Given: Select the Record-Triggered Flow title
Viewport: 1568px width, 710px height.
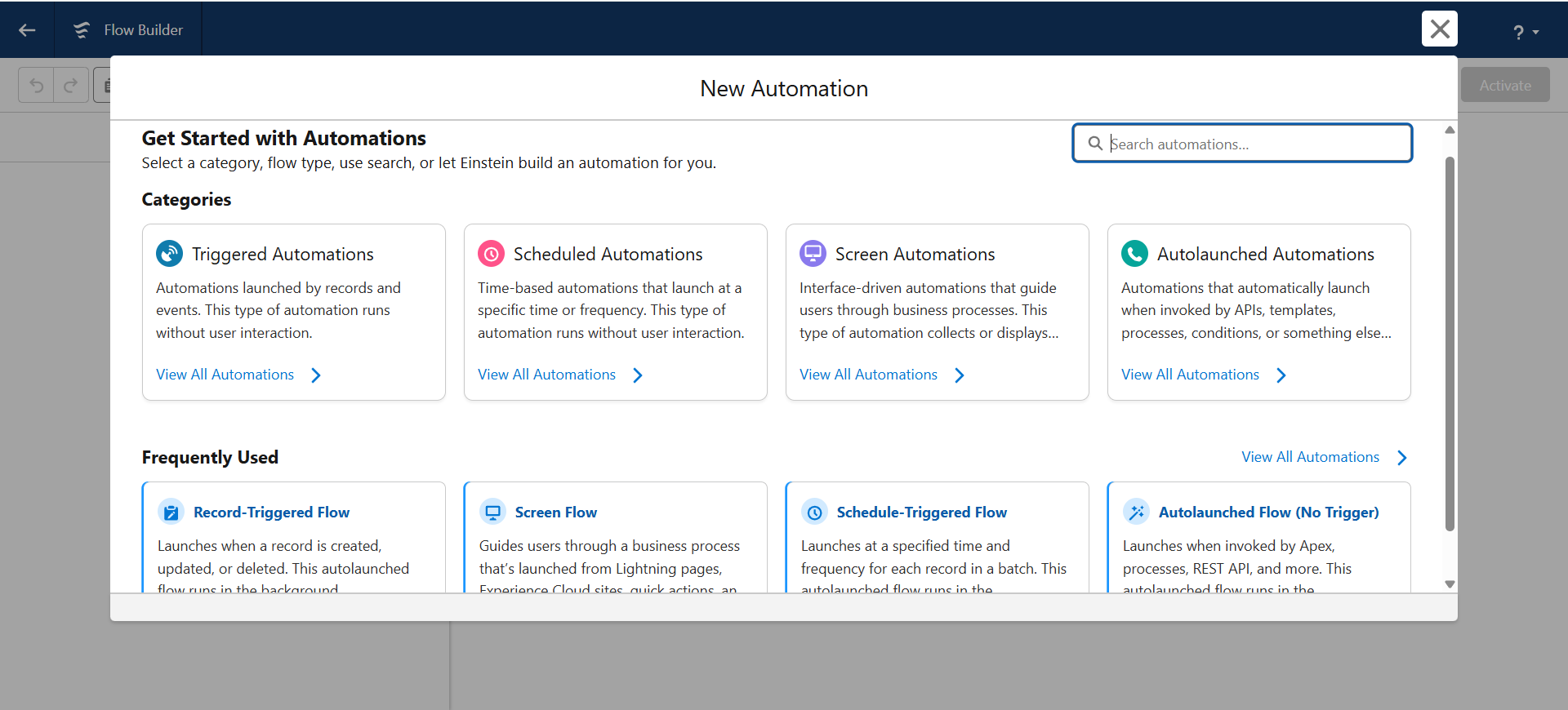Looking at the screenshot, I should pos(271,513).
